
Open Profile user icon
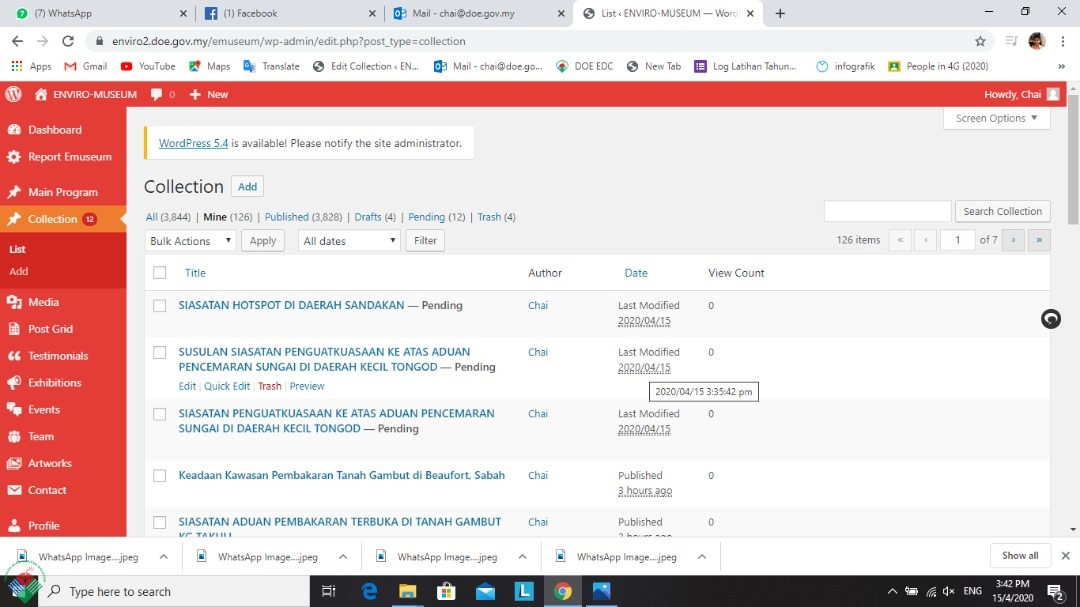point(14,525)
